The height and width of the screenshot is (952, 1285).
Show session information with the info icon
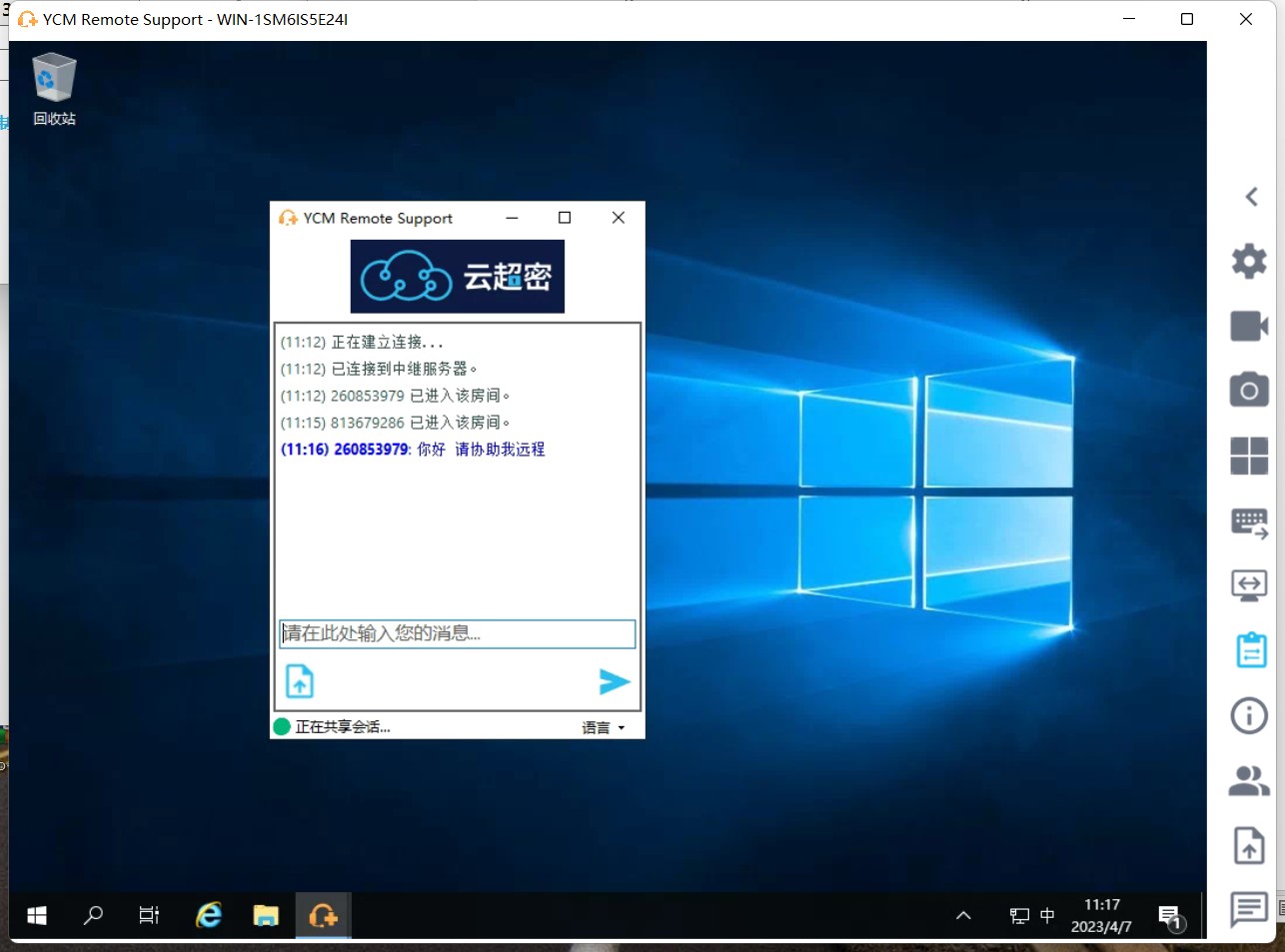[x=1249, y=715]
